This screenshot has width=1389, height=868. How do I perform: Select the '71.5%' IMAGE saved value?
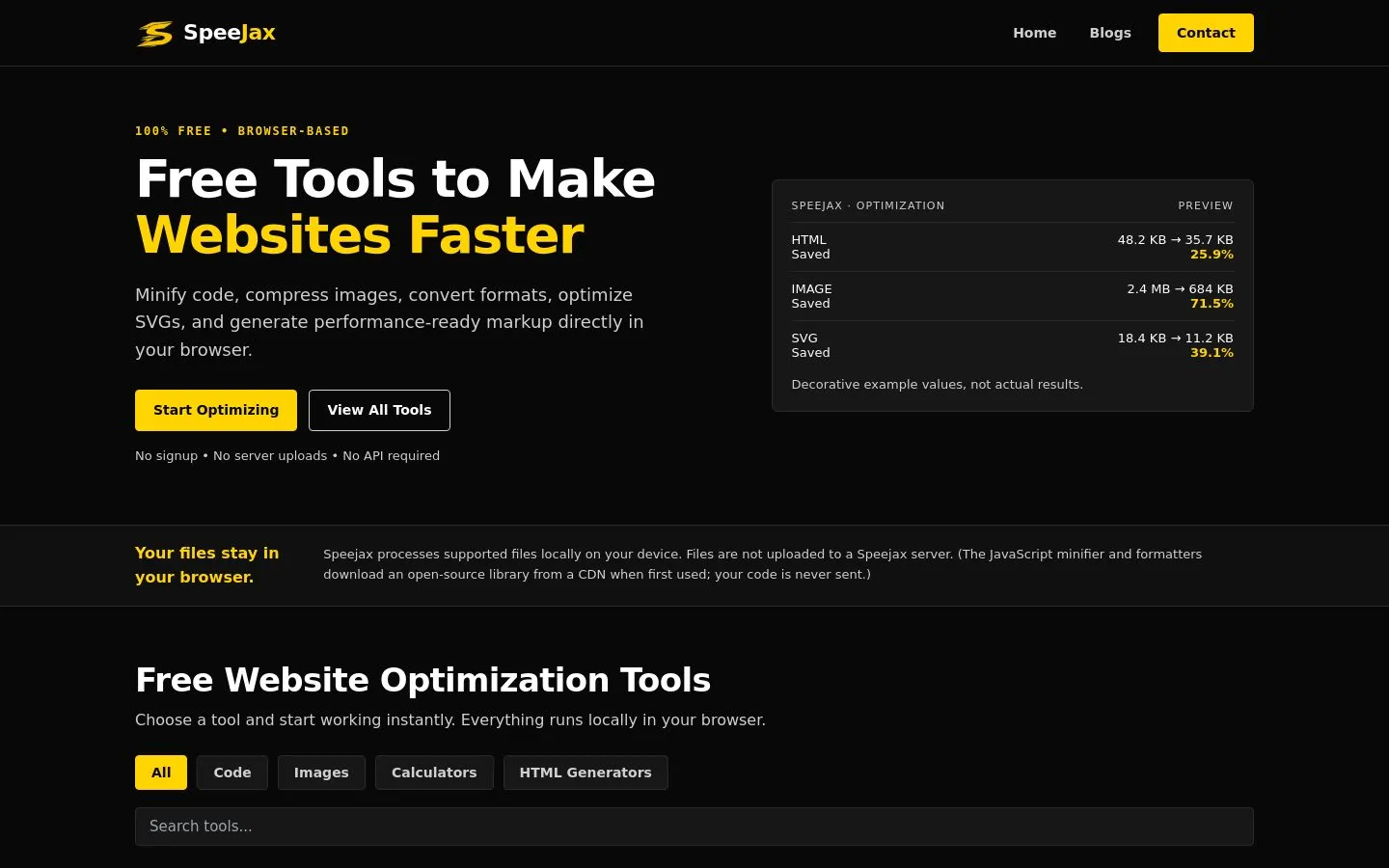point(1212,304)
